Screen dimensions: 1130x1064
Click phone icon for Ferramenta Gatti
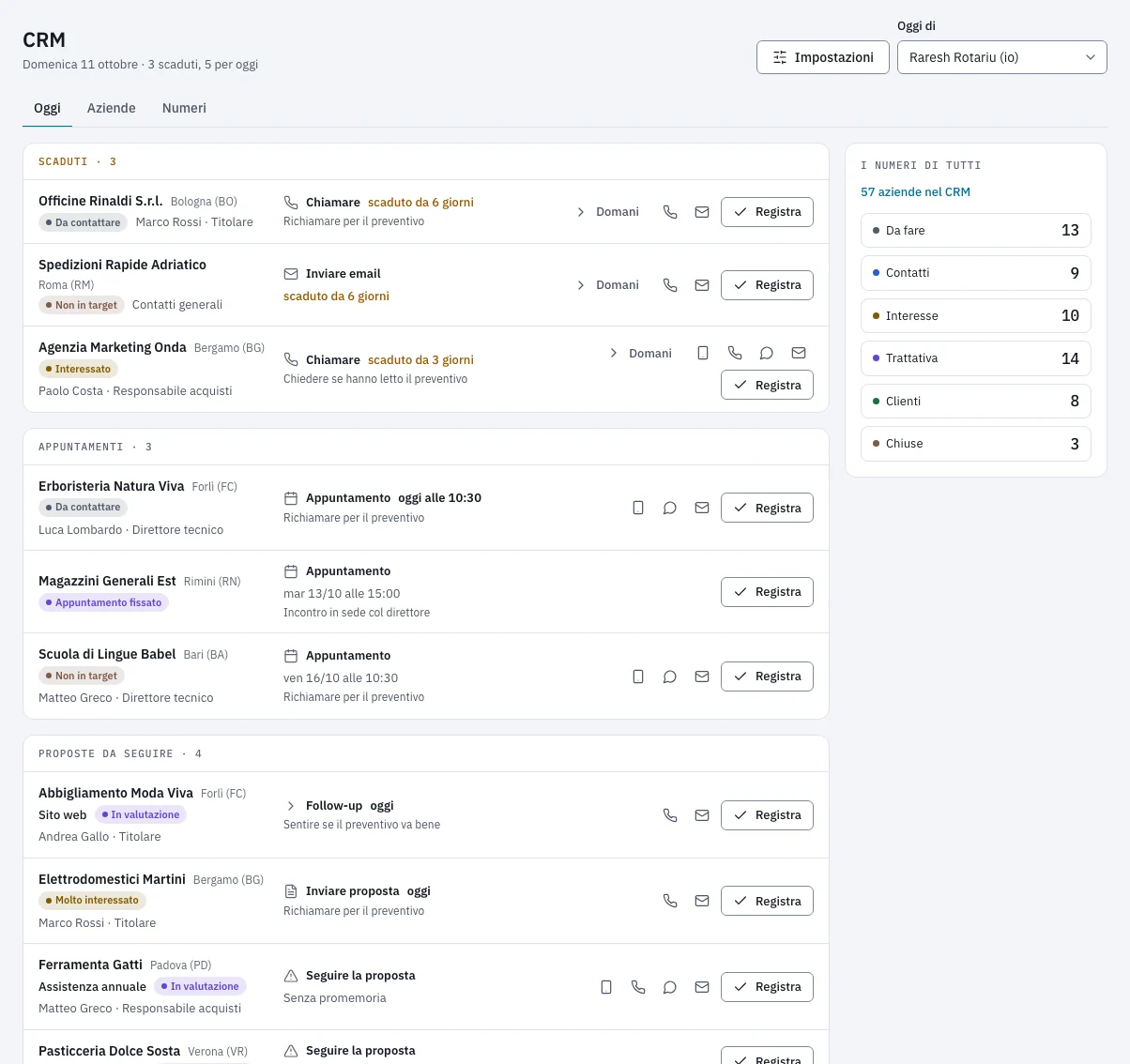[x=638, y=987]
